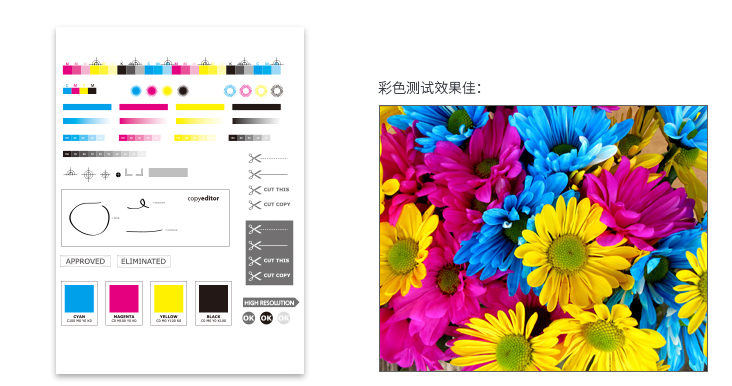Click the yellow ring halftone circle
This screenshot has height=386, width=732.
(x=261, y=91)
